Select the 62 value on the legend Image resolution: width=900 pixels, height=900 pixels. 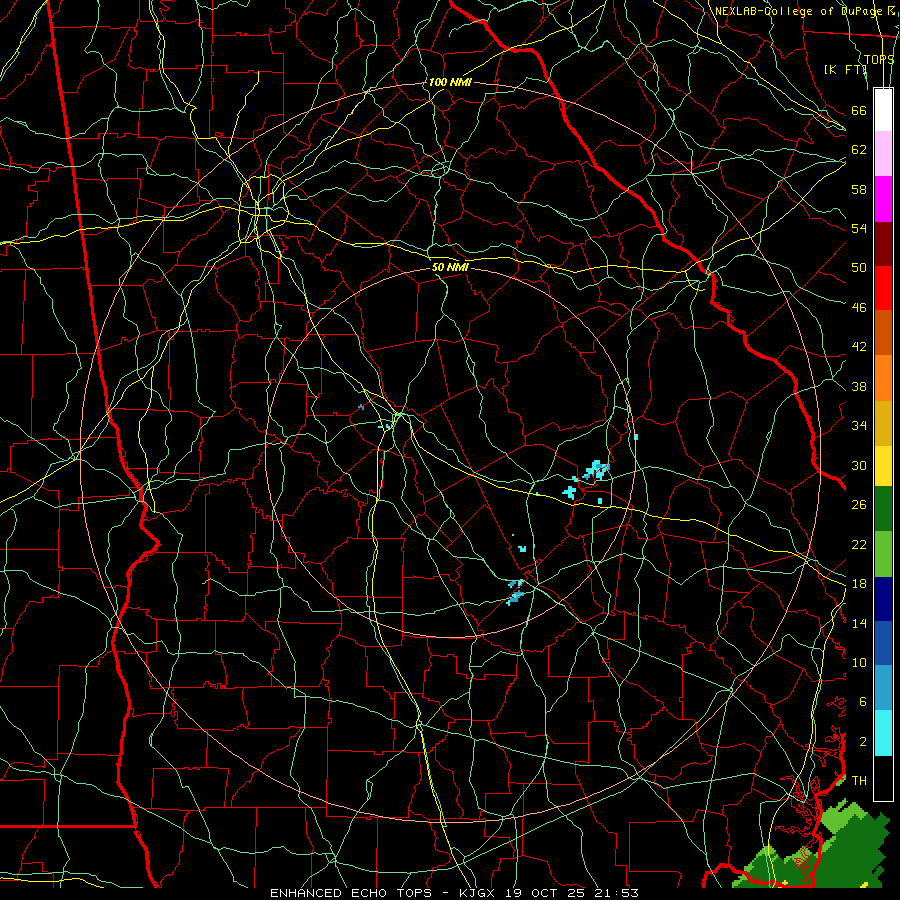pos(859,149)
